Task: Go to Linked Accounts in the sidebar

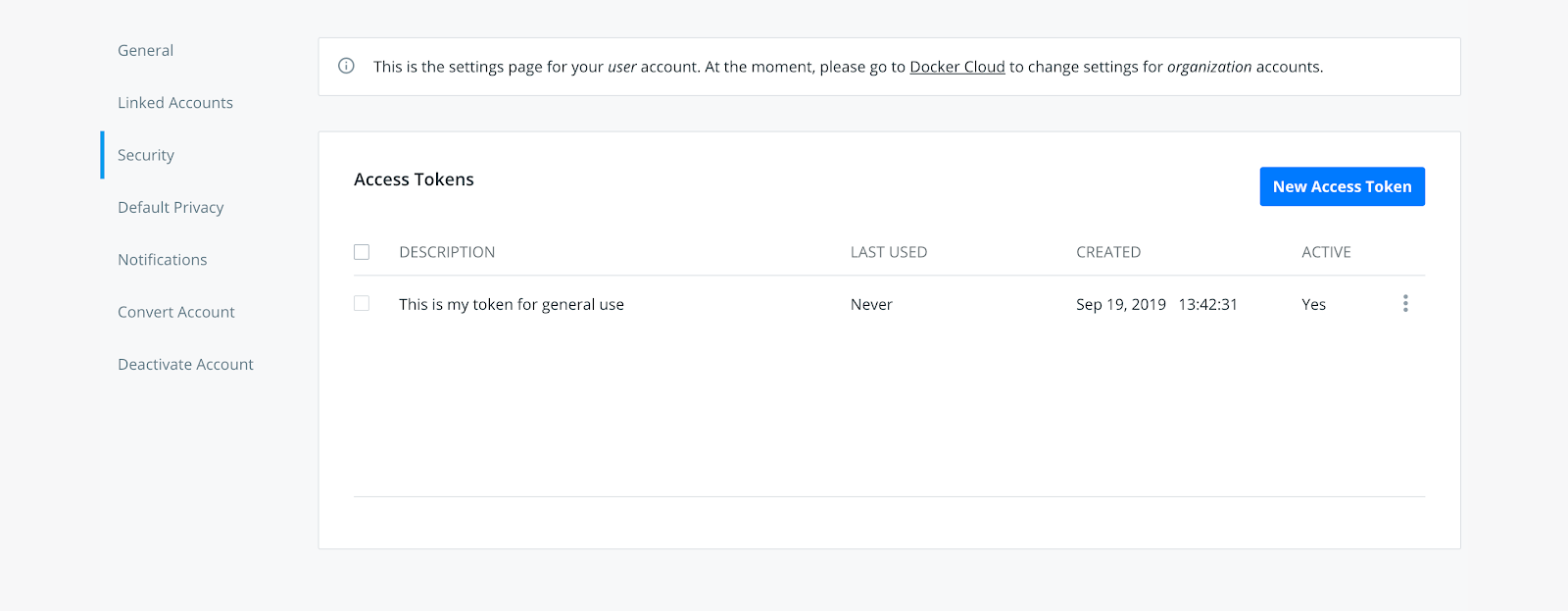Action: click(x=175, y=103)
